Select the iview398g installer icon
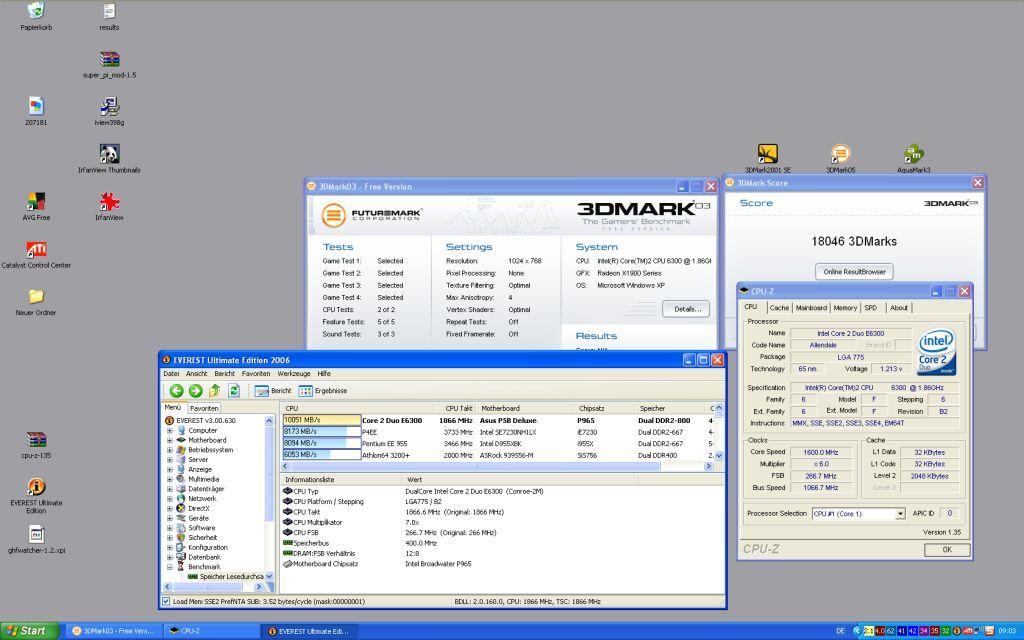This screenshot has height=640, width=1024. tap(109, 111)
